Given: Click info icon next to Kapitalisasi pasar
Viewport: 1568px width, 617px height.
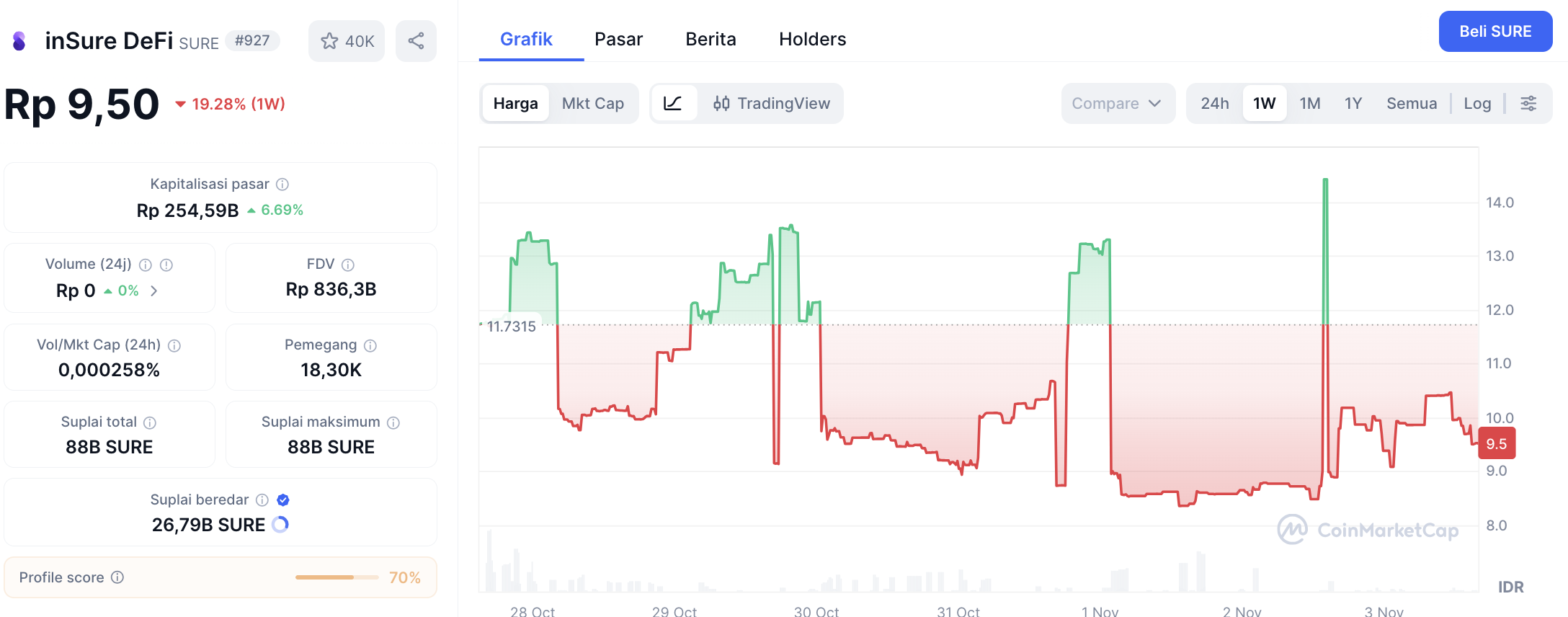Looking at the screenshot, I should [x=282, y=185].
